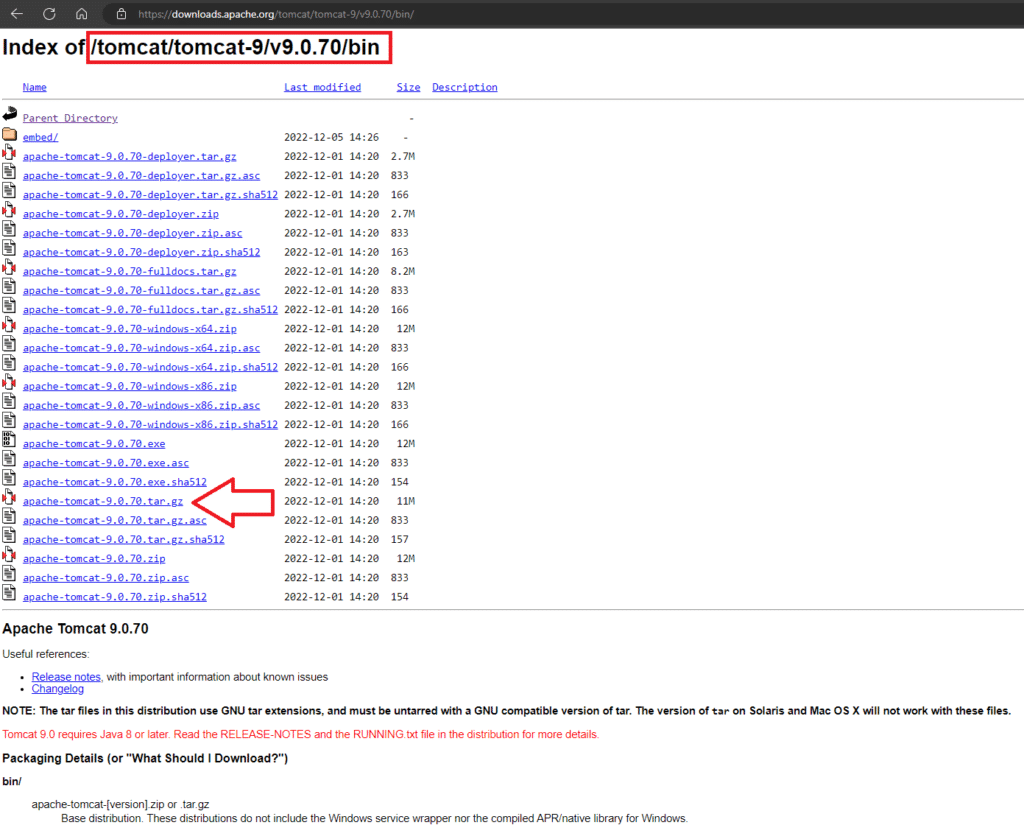
Task: Download apache-tomcat-9.0.70.zip
Action: click(x=94, y=559)
